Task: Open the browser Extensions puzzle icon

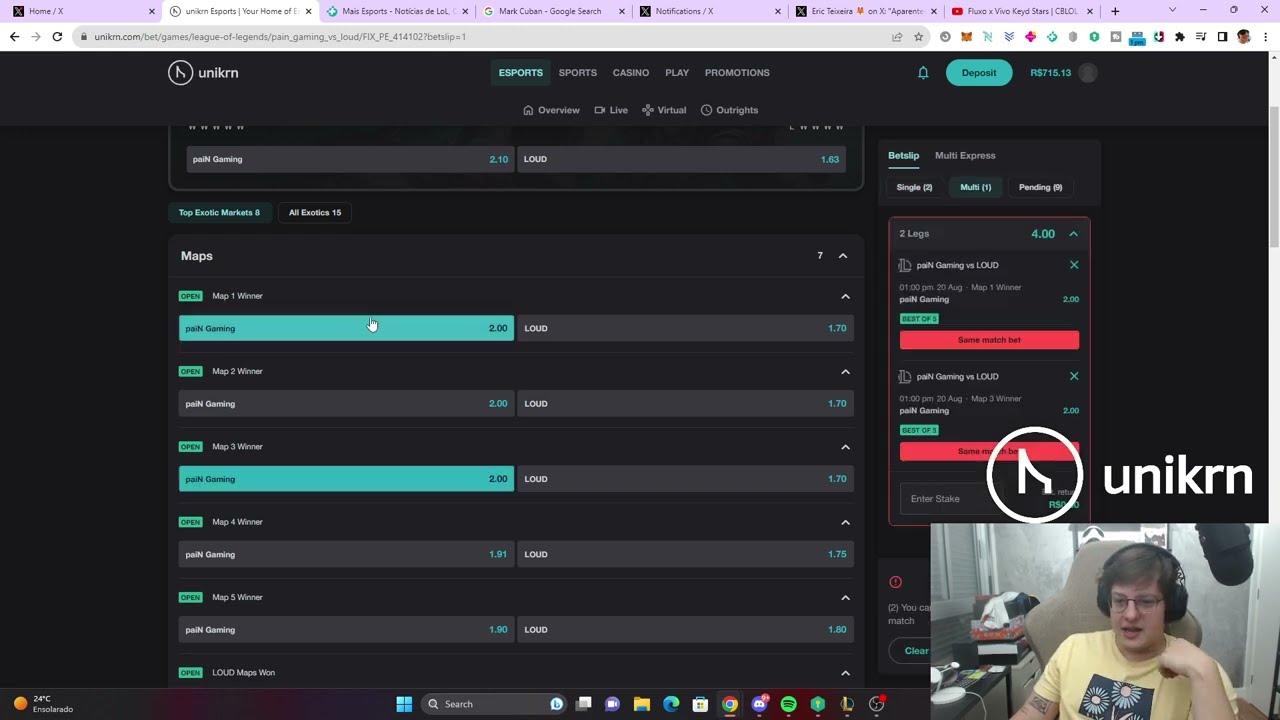Action: point(1180,37)
